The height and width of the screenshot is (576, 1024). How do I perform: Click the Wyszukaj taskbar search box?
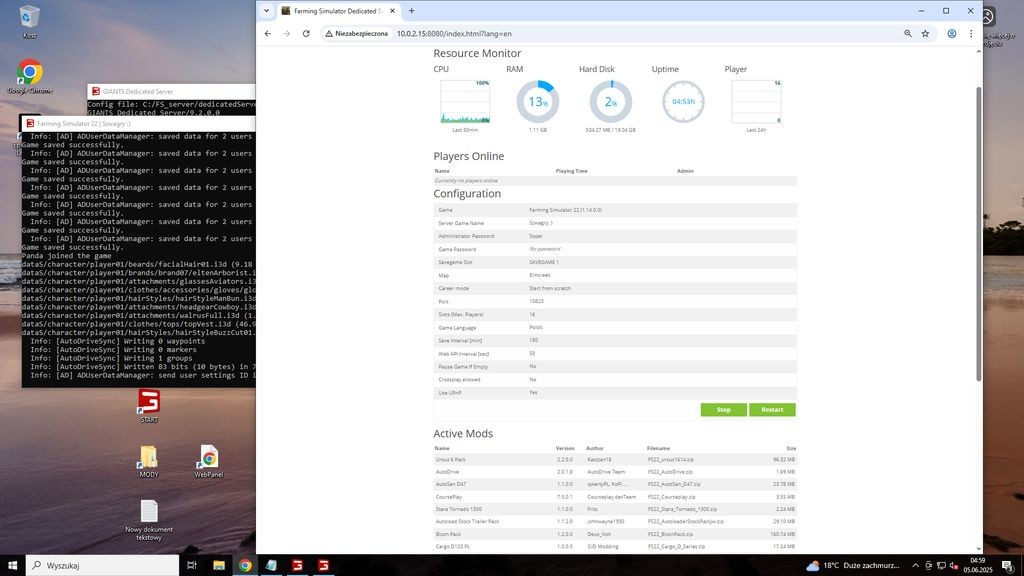pos(102,565)
